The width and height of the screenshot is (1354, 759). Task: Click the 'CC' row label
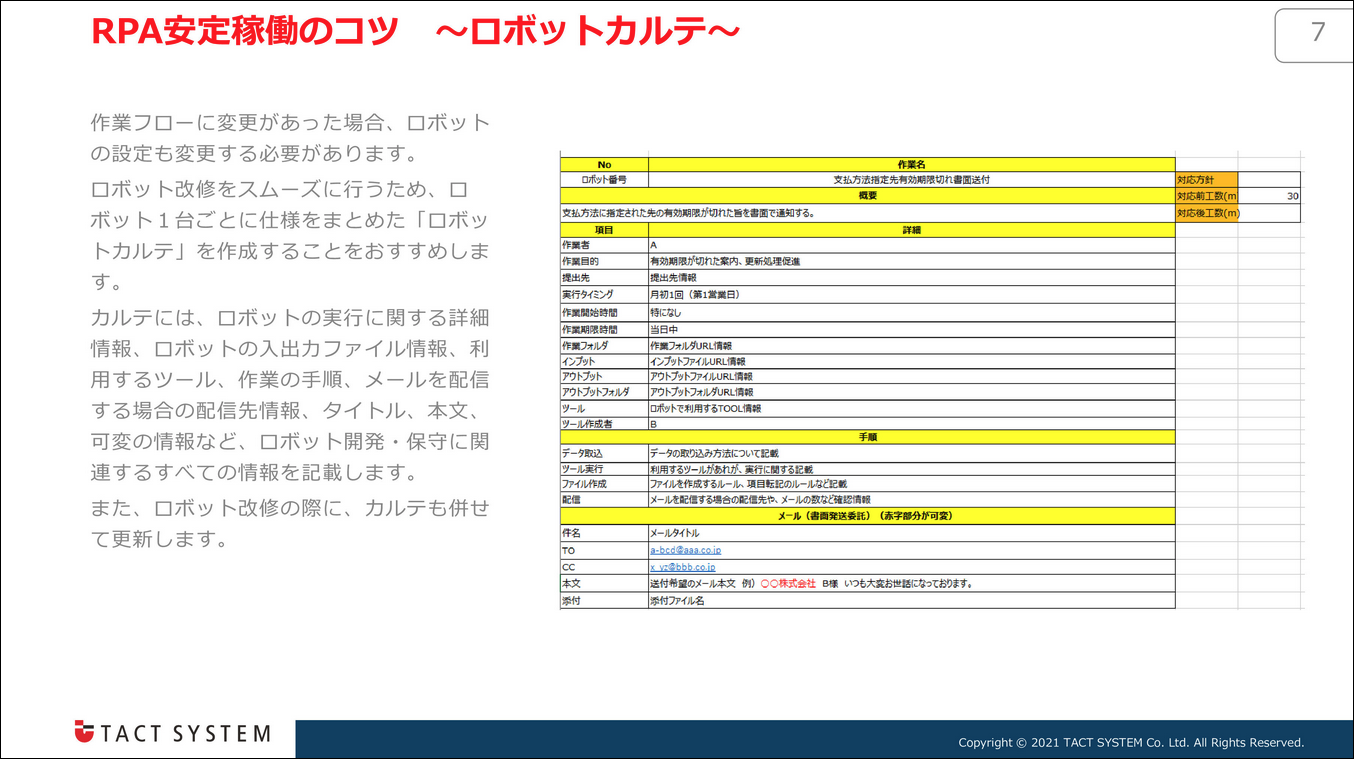coord(604,567)
